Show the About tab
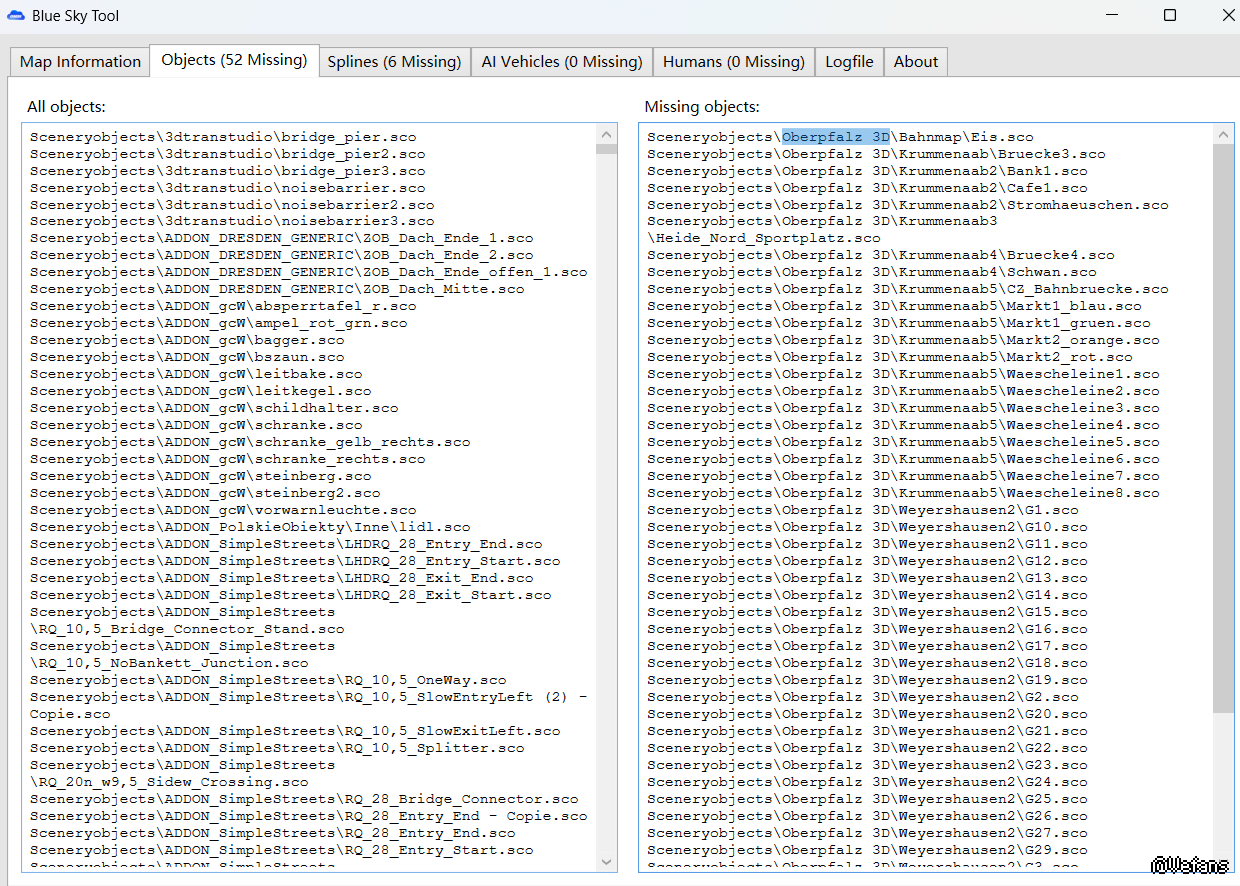 (x=915, y=62)
